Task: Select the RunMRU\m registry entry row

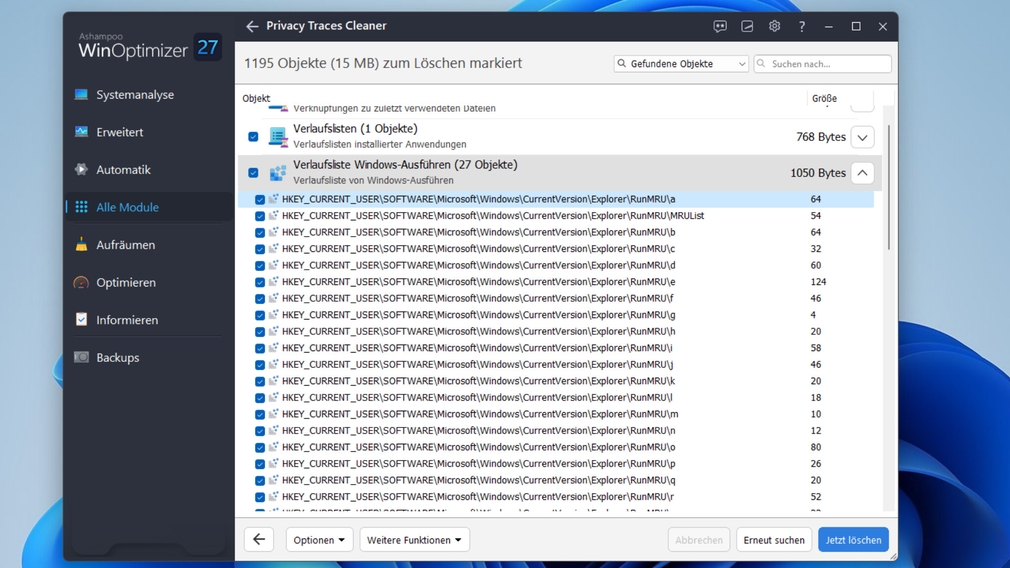Action: point(556,414)
